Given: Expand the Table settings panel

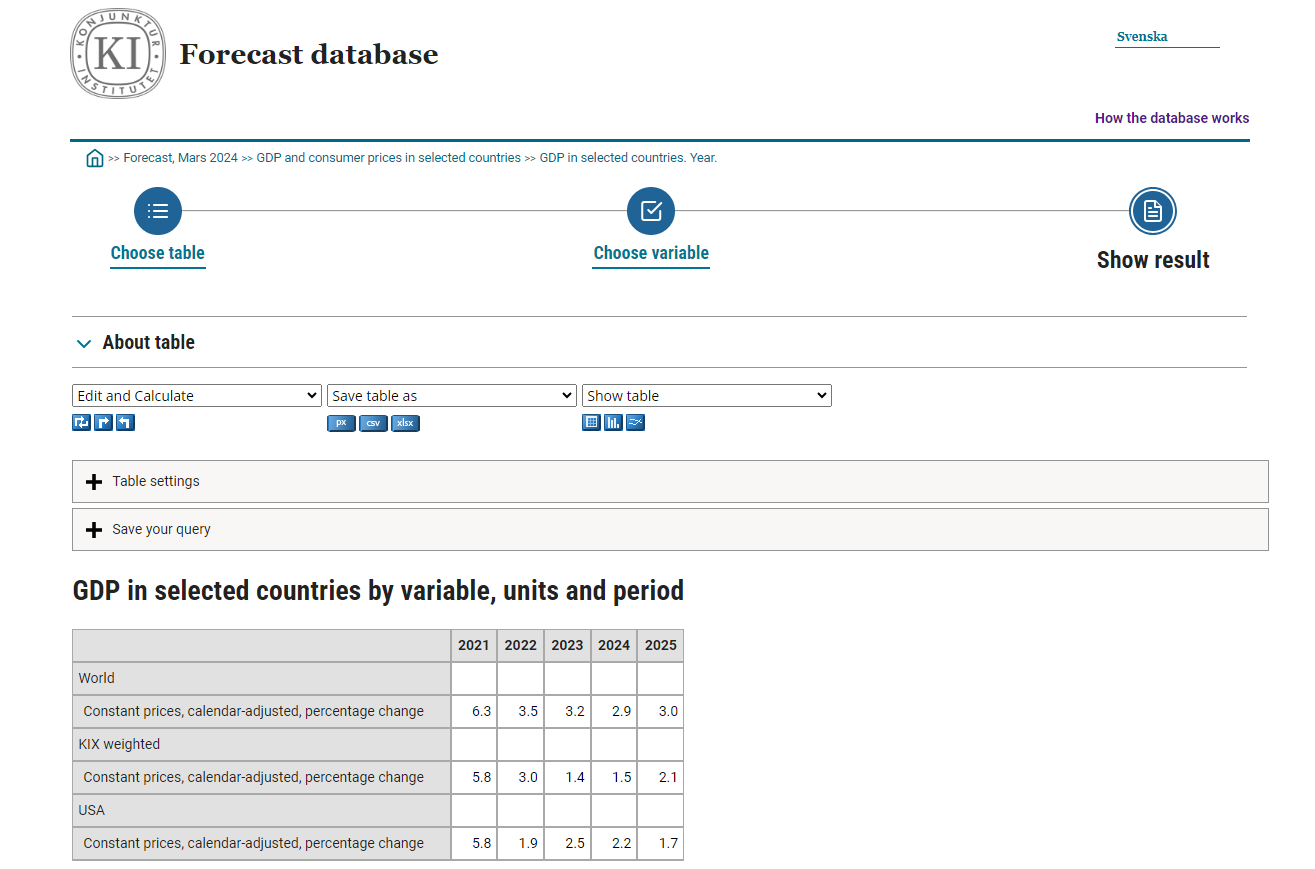Looking at the screenshot, I should tap(94, 481).
